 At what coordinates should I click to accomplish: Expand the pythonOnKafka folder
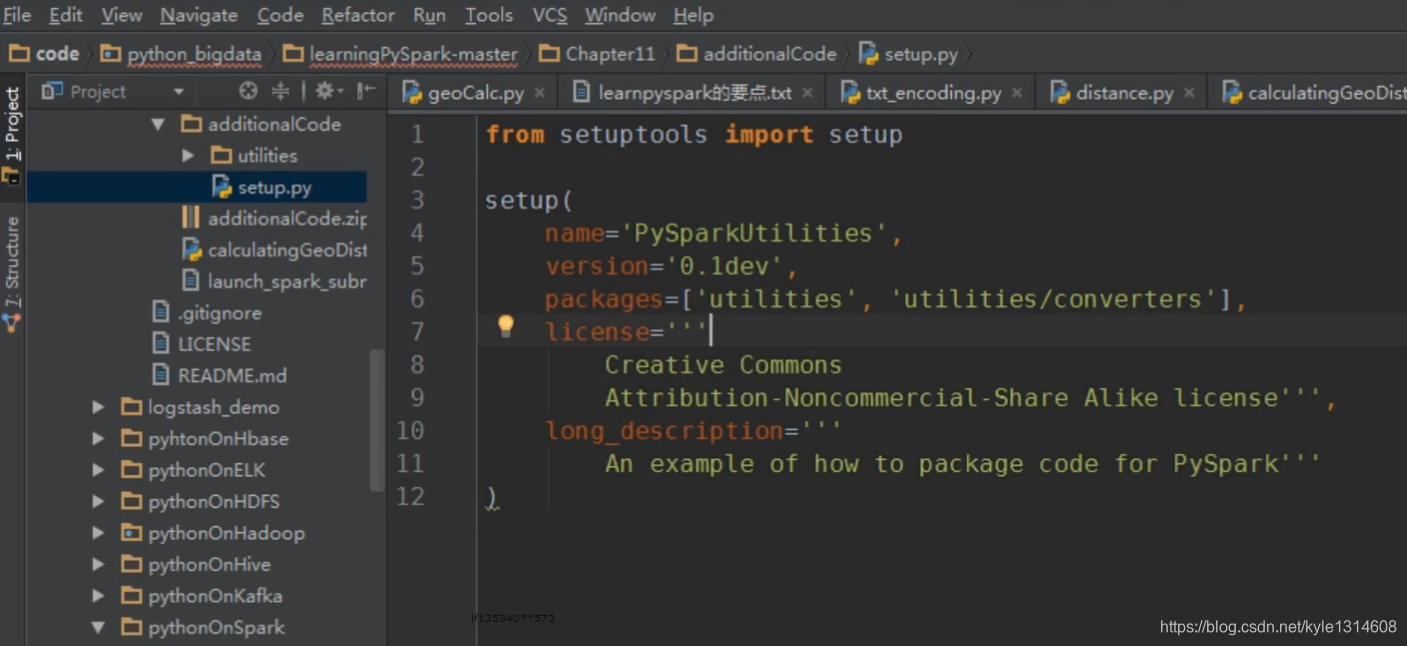[x=98, y=596]
